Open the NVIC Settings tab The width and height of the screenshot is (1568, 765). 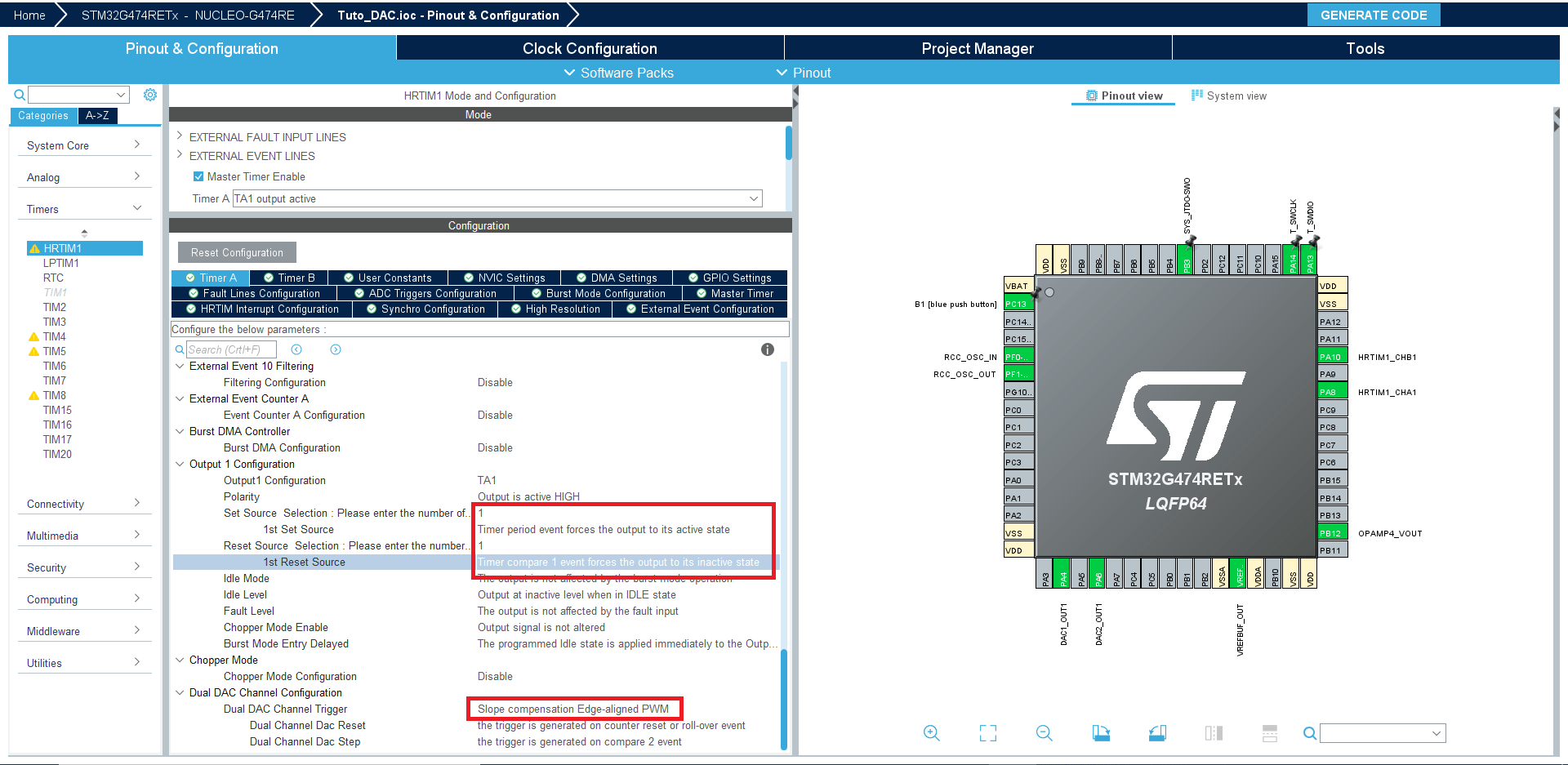(x=505, y=278)
